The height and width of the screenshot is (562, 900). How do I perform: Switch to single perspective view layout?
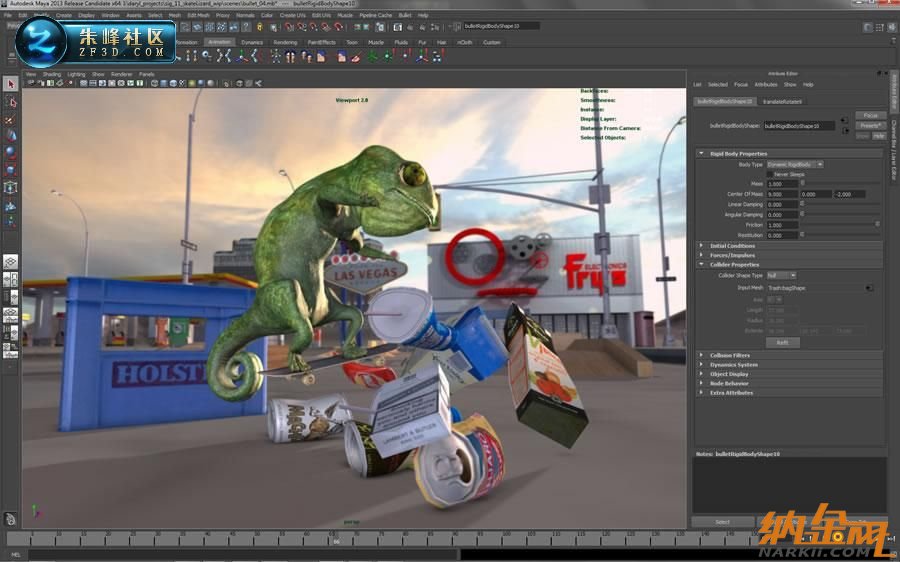[x=10, y=262]
